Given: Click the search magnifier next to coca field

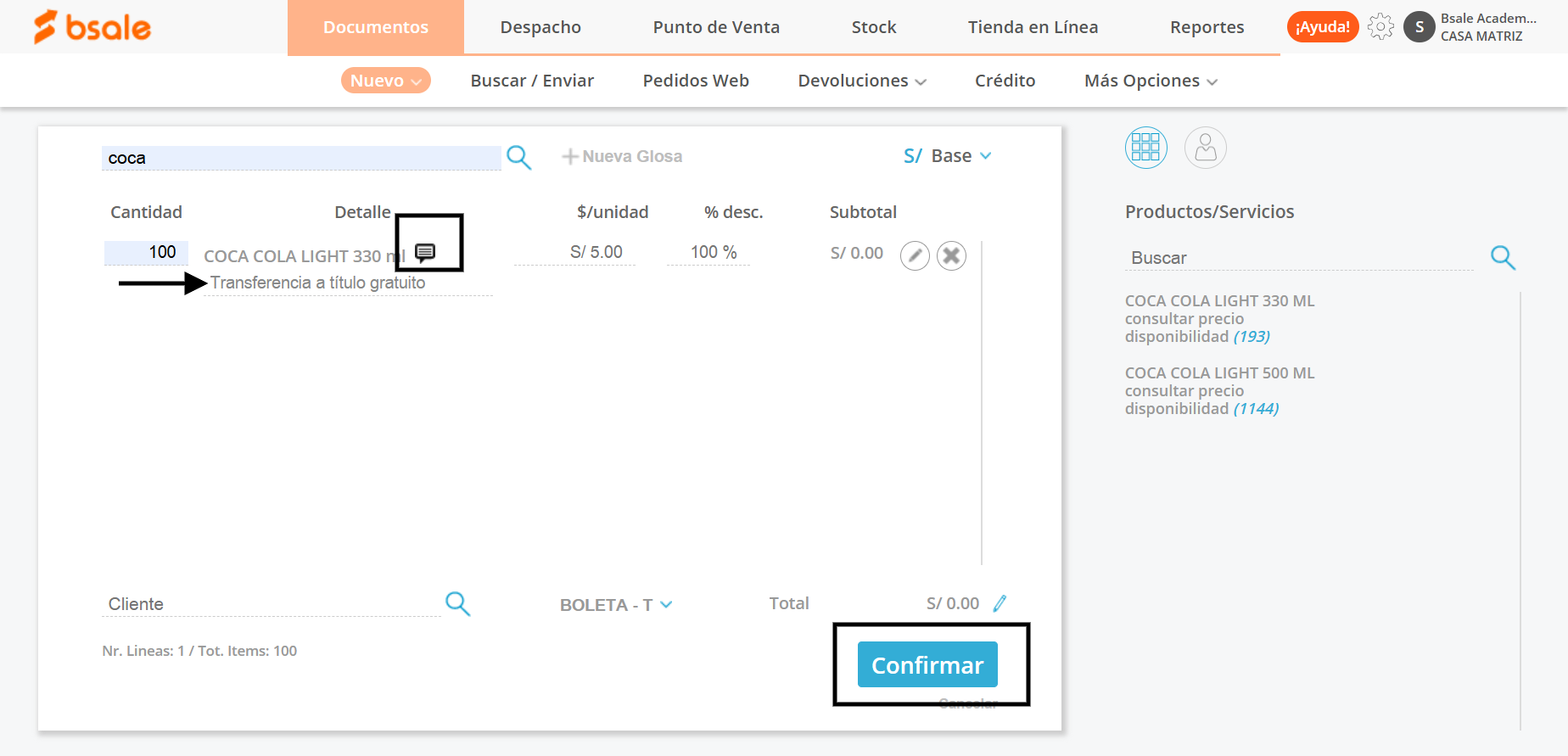Looking at the screenshot, I should (x=518, y=157).
